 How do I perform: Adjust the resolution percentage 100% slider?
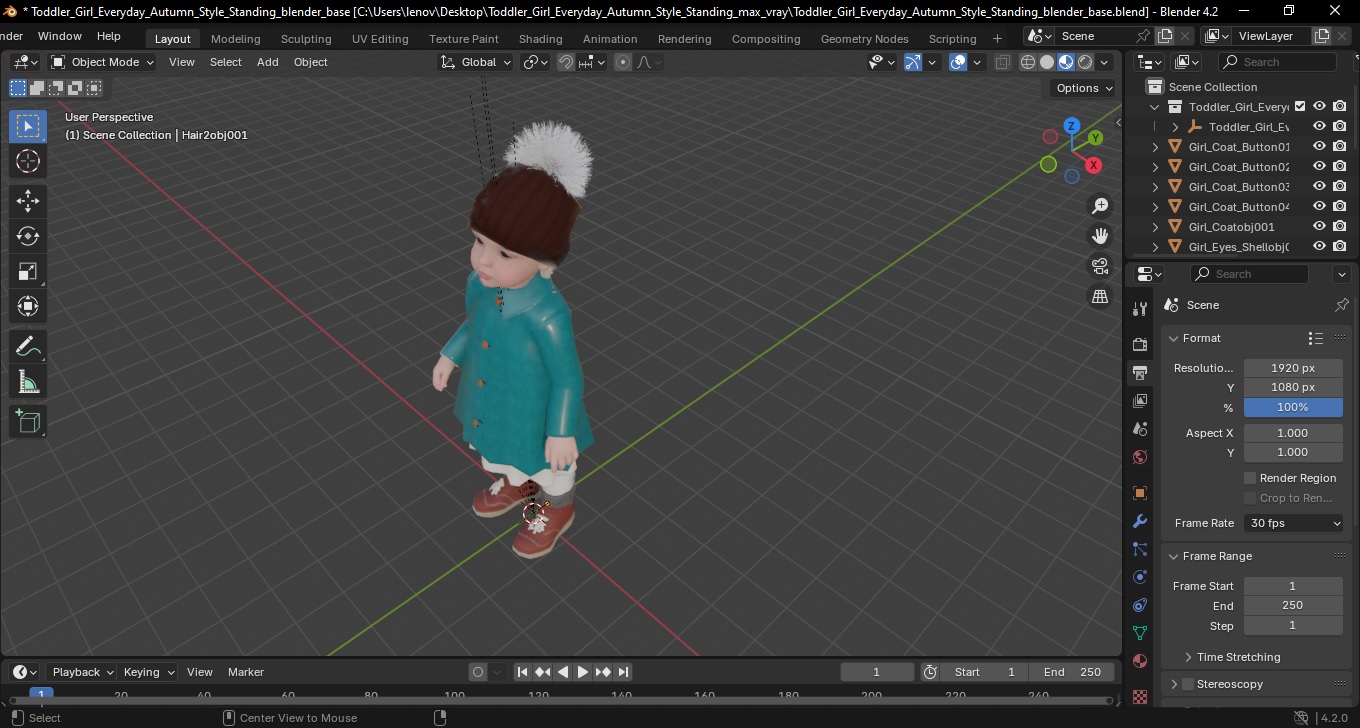point(1292,407)
